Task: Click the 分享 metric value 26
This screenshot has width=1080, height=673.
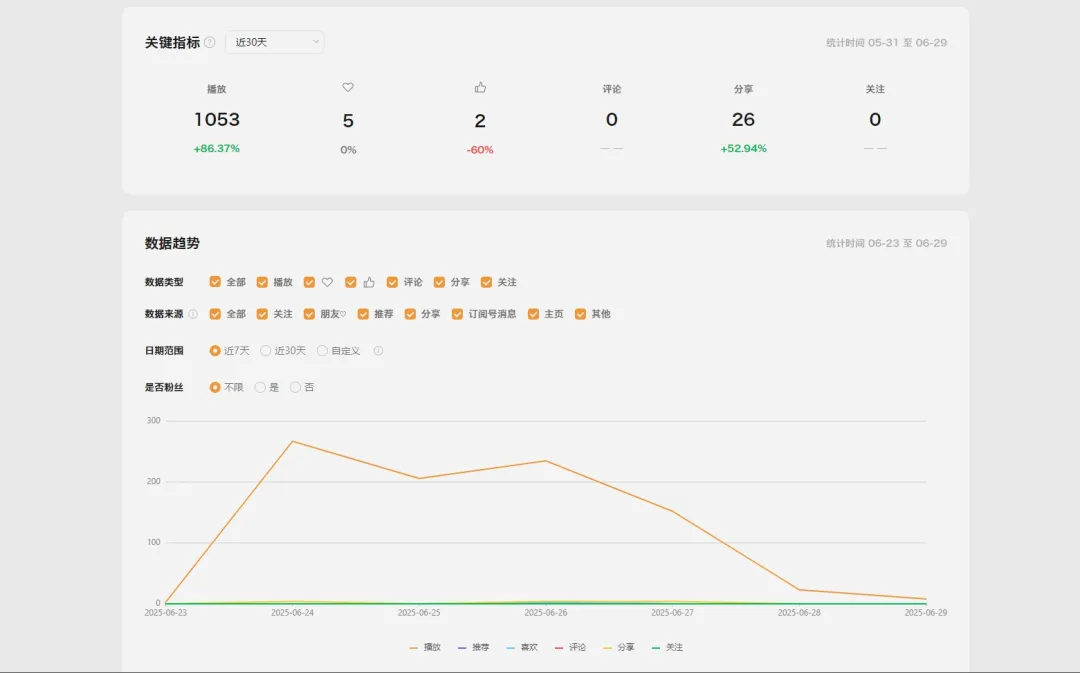Action: coord(743,120)
